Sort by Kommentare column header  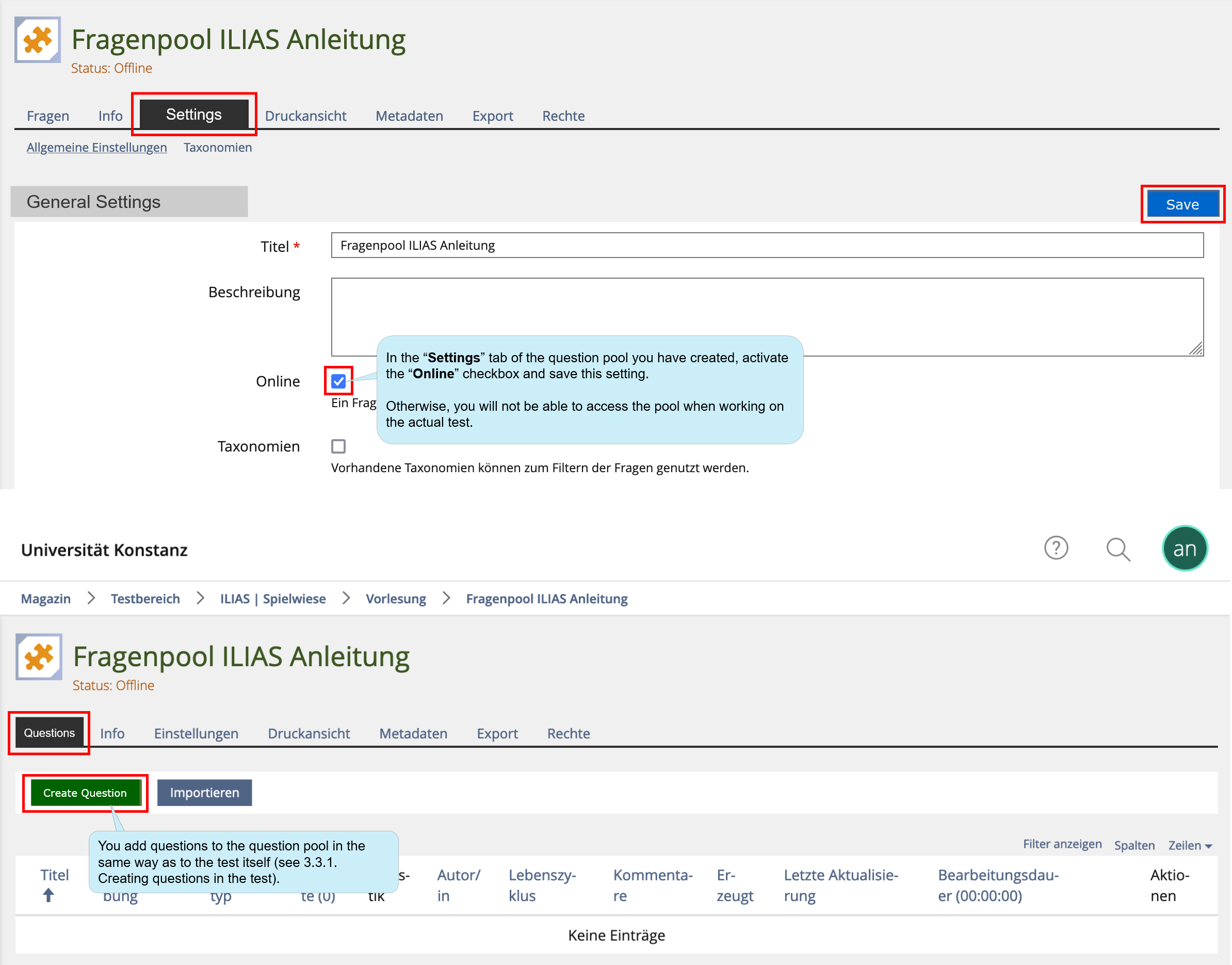tap(653, 886)
